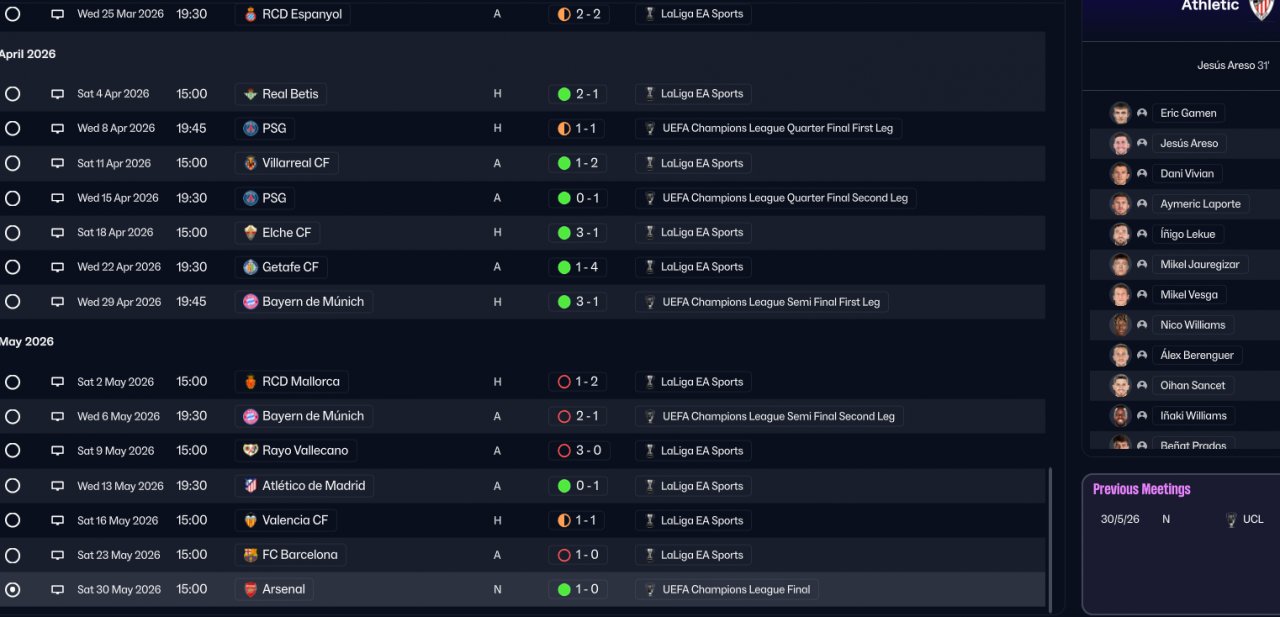Click the FC Barcelona club crest

[x=250, y=555]
